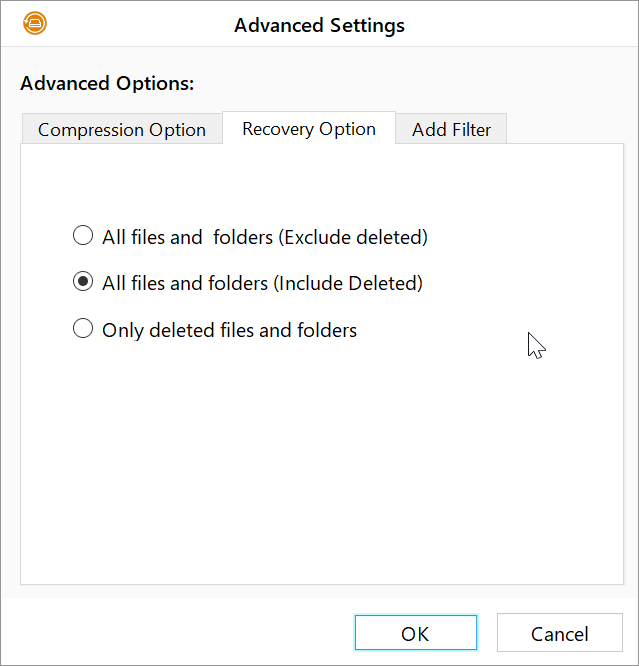The image size is (639, 666).
Task: Click the blank footer area left of OK
Action: point(178,633)
